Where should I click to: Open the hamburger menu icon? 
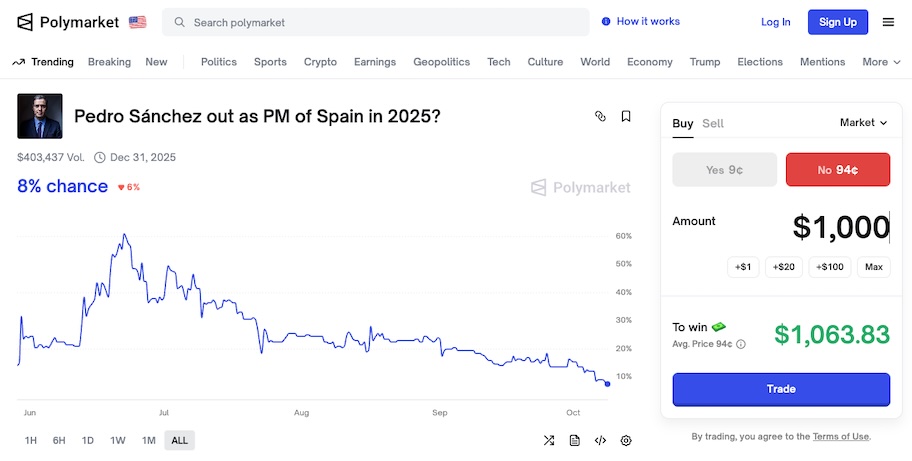coord(888,22)
